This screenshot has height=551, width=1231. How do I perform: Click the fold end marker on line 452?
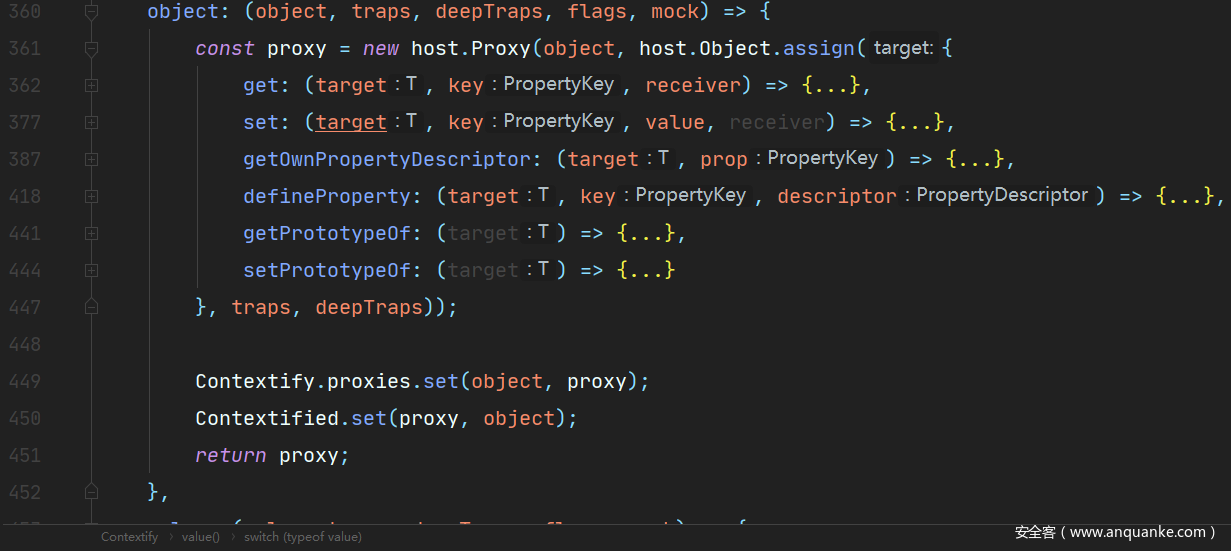(92, 492)
